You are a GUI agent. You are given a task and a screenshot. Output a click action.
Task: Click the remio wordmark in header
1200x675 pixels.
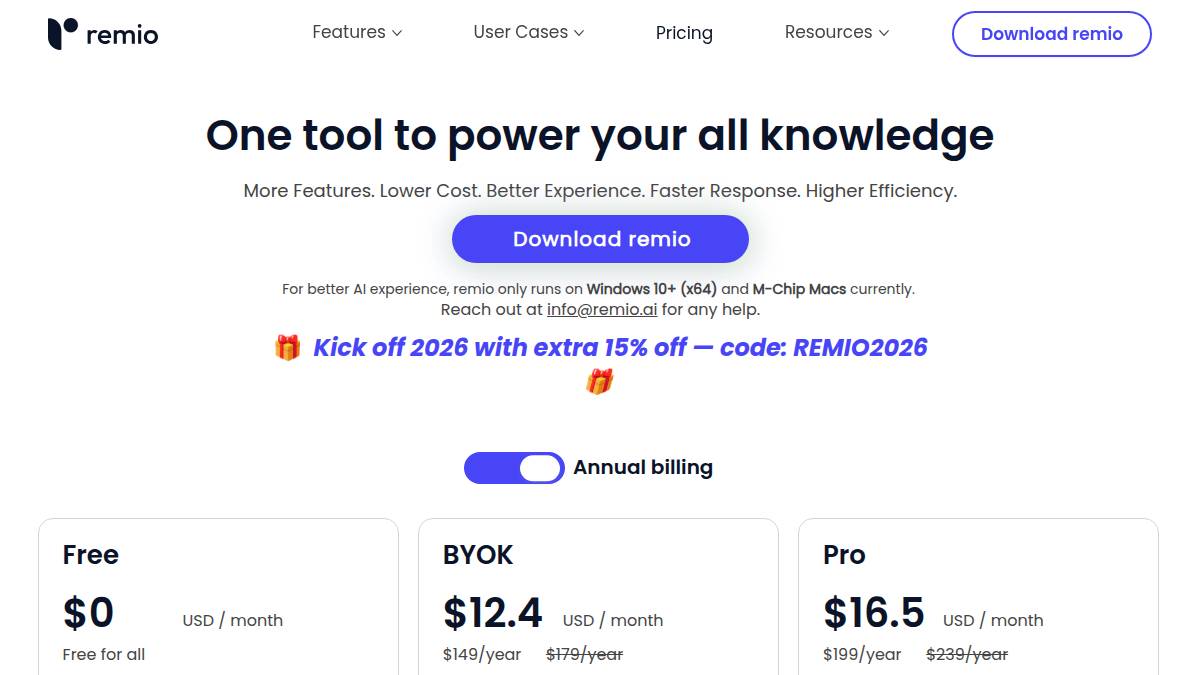[122, 35]
